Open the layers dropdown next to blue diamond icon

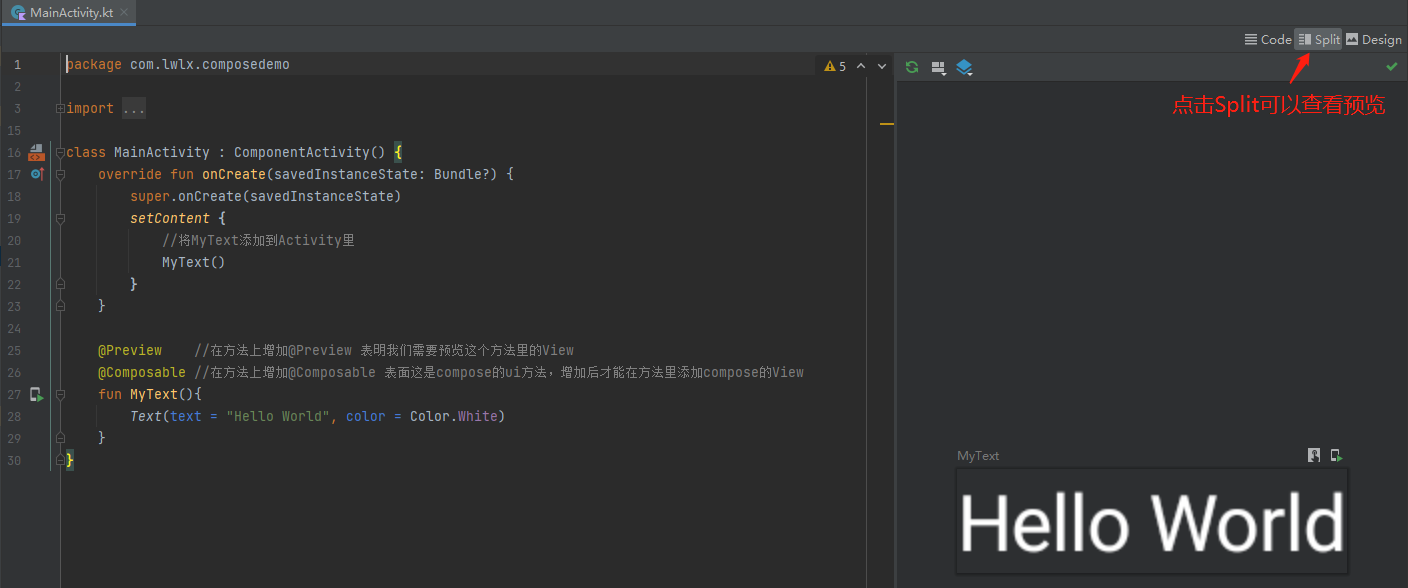[x=963, y=67]
